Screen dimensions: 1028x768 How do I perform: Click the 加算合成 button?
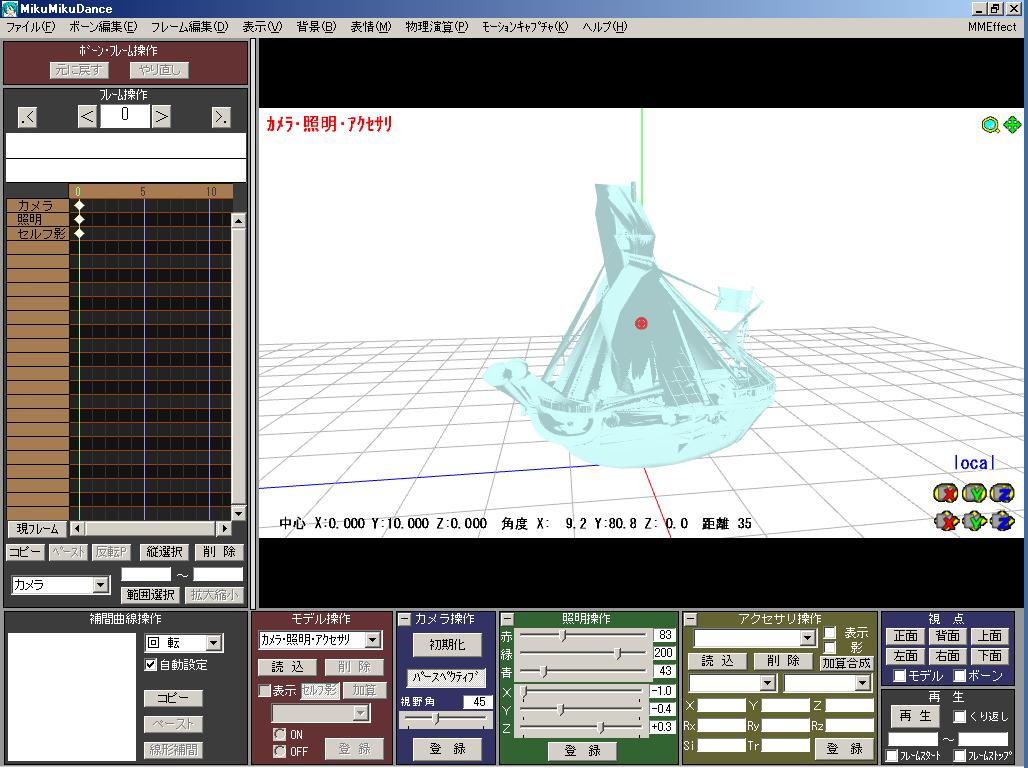(x=846, y=663)
